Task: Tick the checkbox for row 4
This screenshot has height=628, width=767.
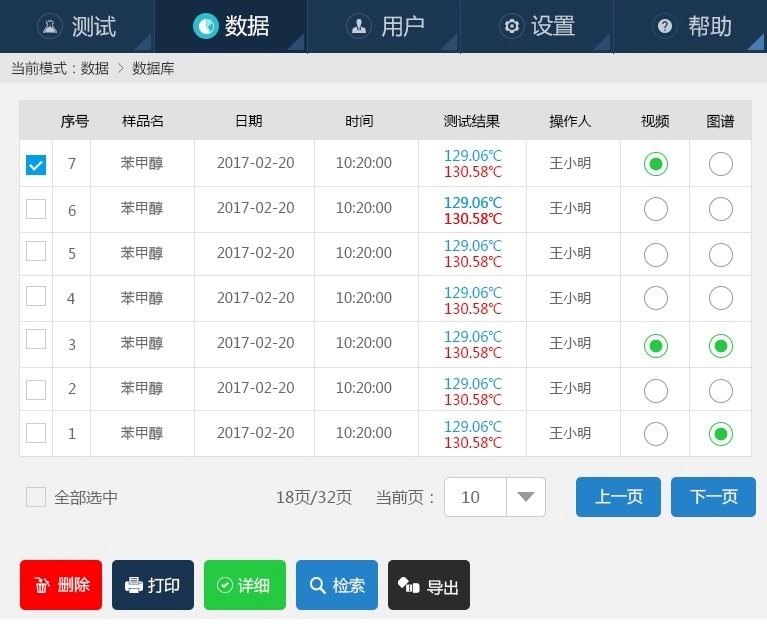Action: point(36,296)
